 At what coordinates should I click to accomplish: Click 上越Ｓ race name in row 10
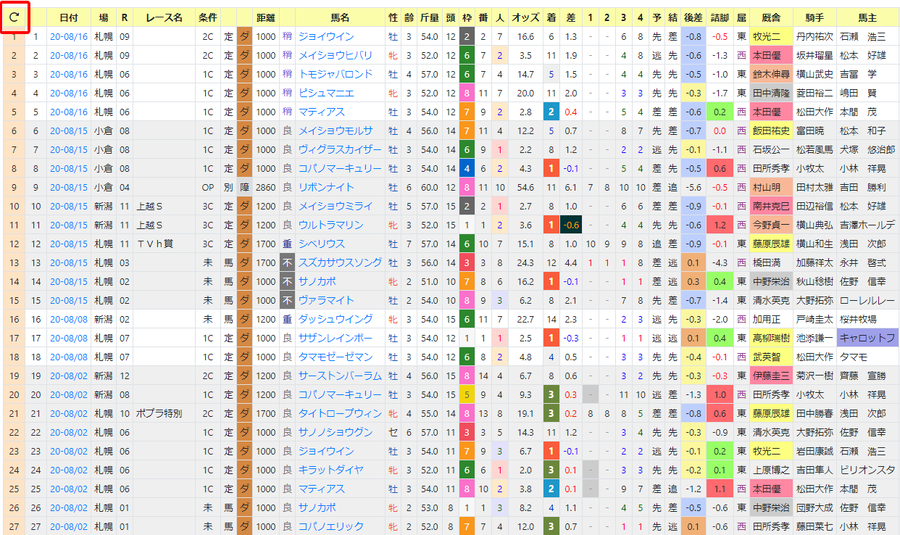click(x=150, y=206)
